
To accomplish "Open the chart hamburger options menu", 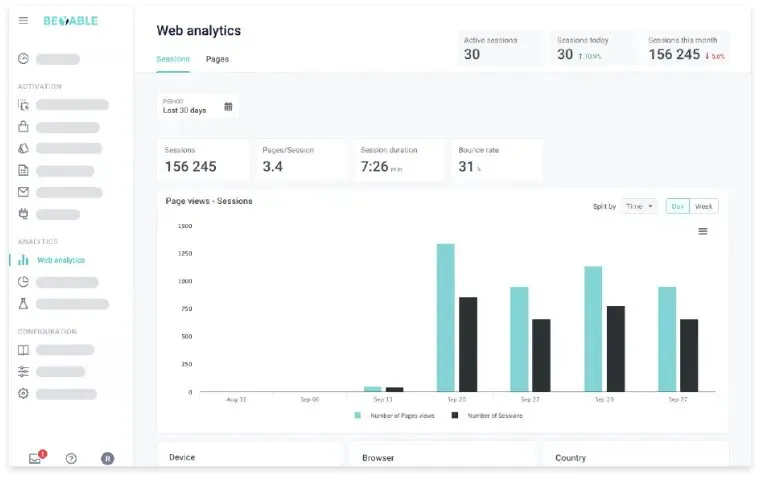I will [x=702, y=231].
